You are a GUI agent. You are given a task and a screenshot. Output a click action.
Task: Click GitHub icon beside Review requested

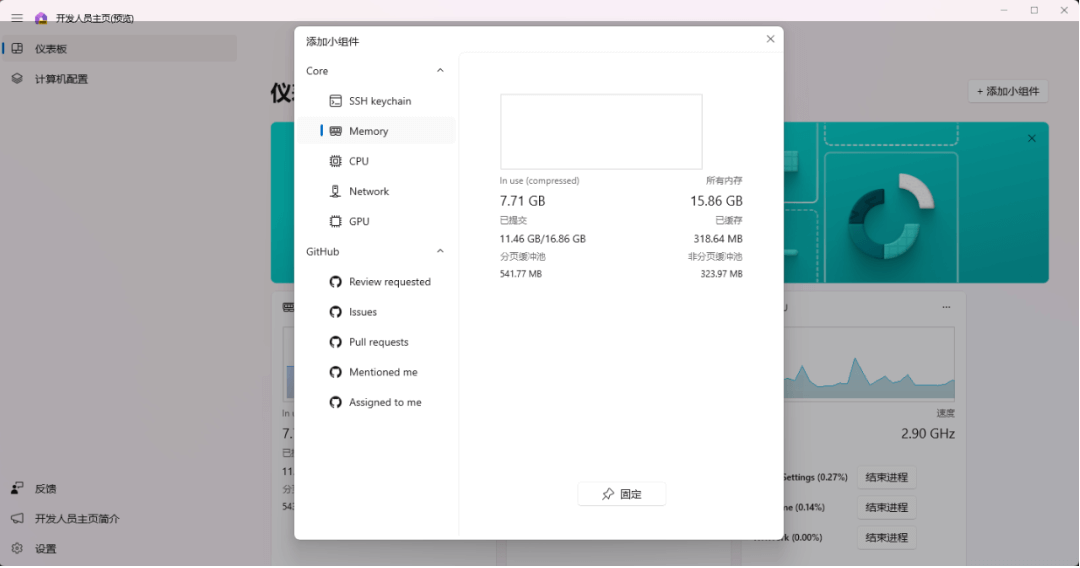click(x=336, y=282)
